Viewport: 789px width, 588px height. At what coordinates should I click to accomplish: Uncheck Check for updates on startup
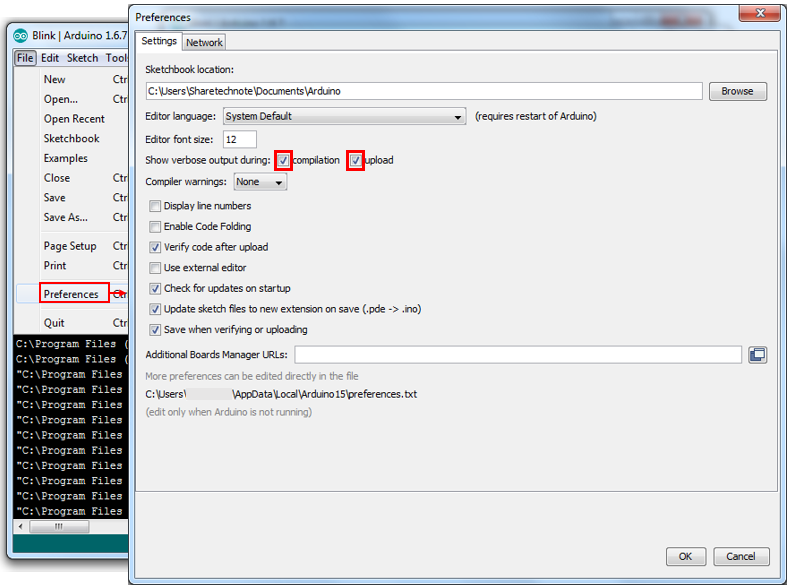[155, 289]
